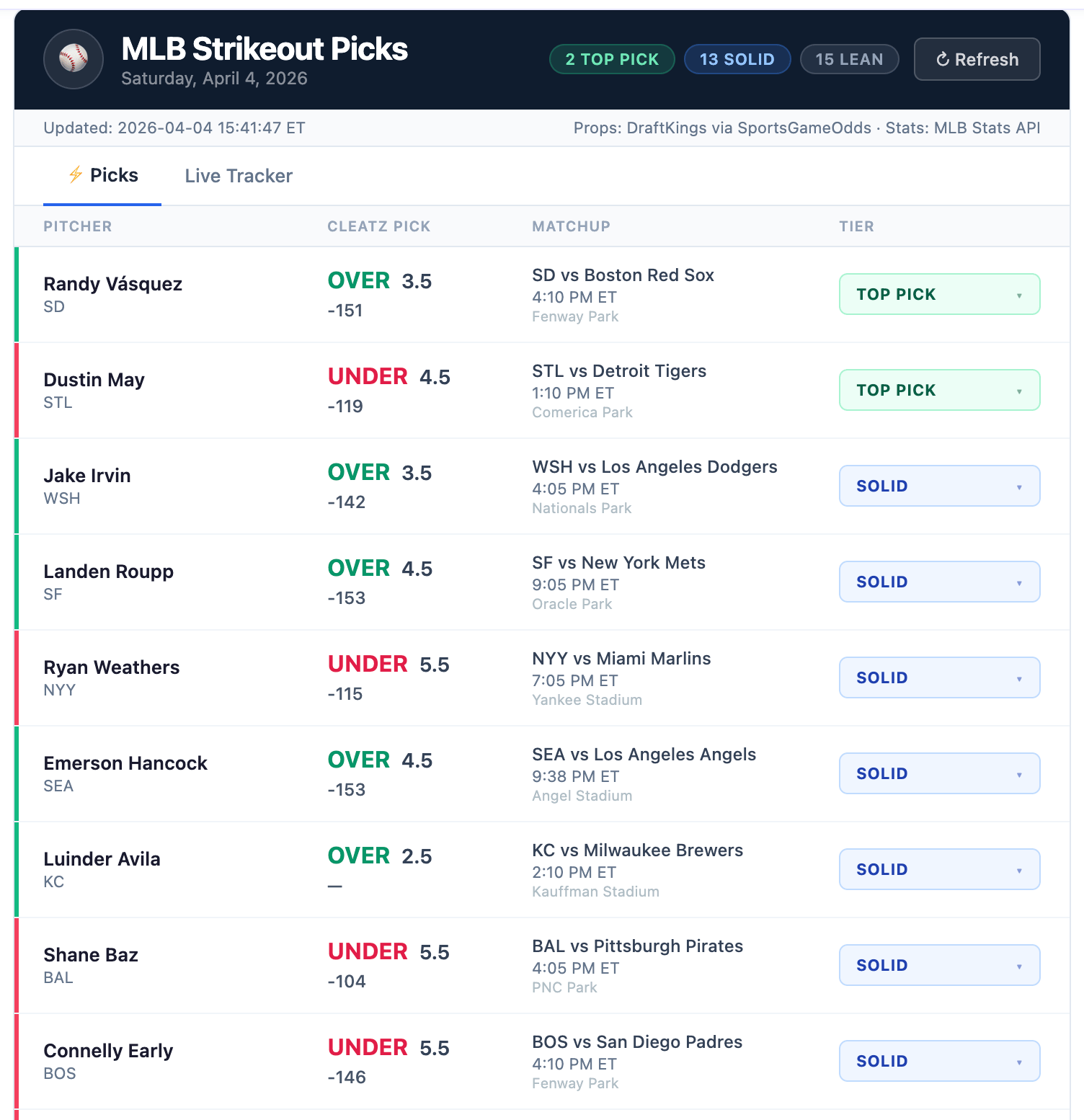Expand Emerson Hancock SOLID tier arrow
This screenshot has width=1084, height=1120.
1019,775
